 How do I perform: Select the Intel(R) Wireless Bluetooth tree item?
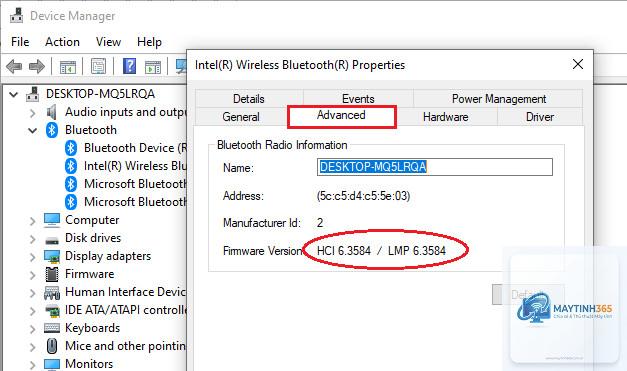(x=135, y=166)
